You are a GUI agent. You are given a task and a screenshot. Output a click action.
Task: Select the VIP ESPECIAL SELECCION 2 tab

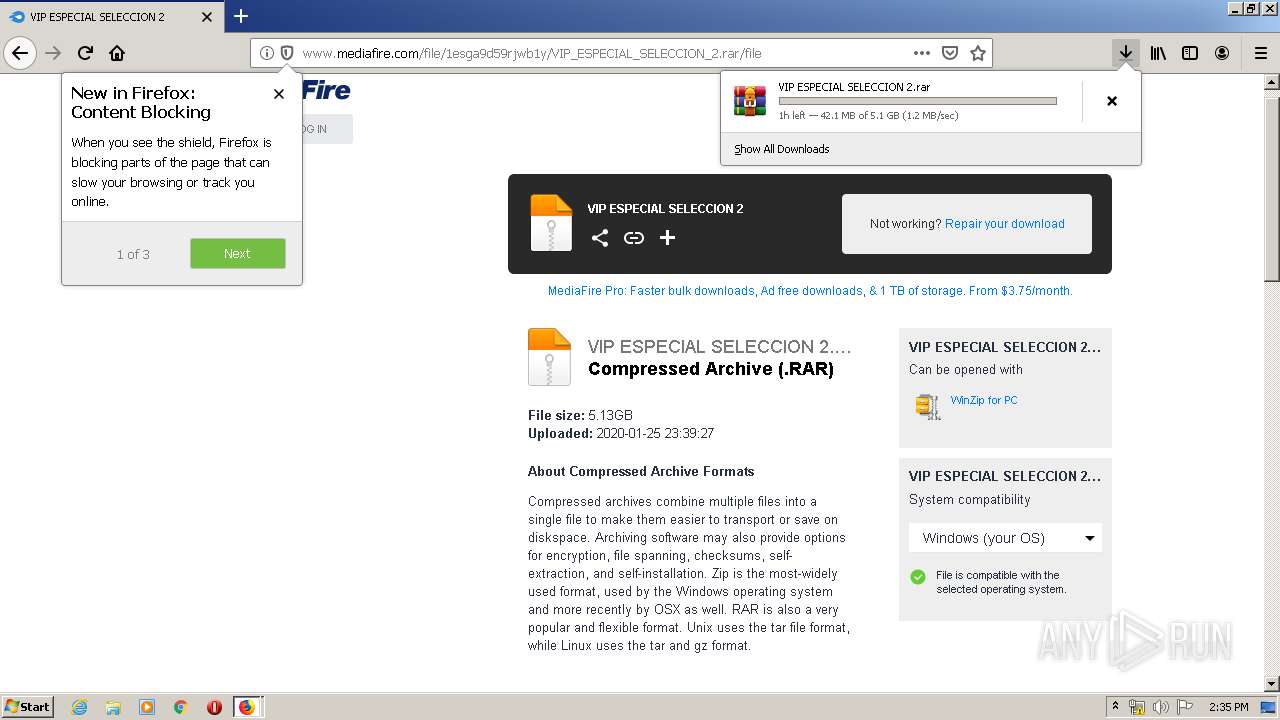click(111, 17)
